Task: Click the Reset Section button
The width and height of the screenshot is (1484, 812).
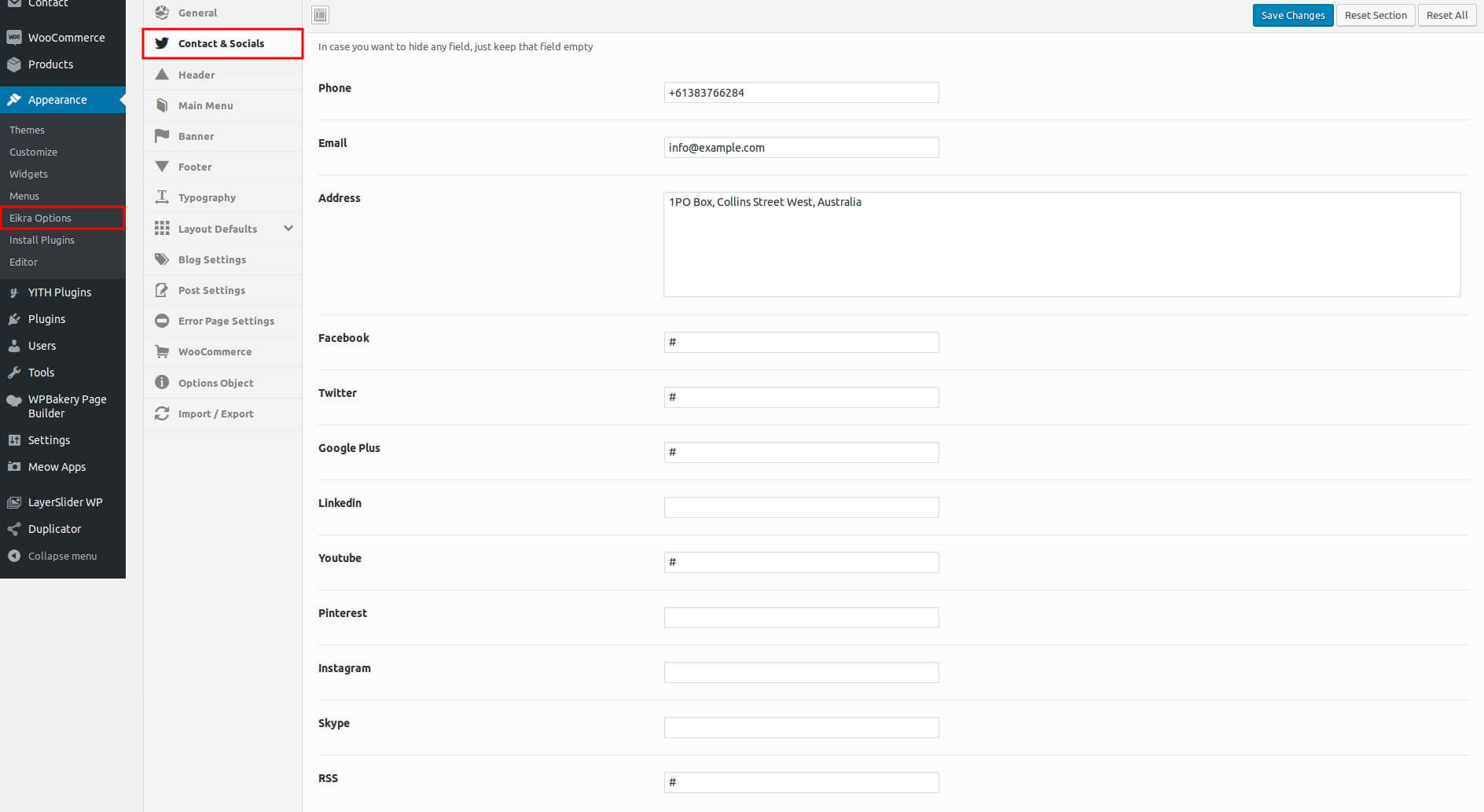Action: (1376, 15)
